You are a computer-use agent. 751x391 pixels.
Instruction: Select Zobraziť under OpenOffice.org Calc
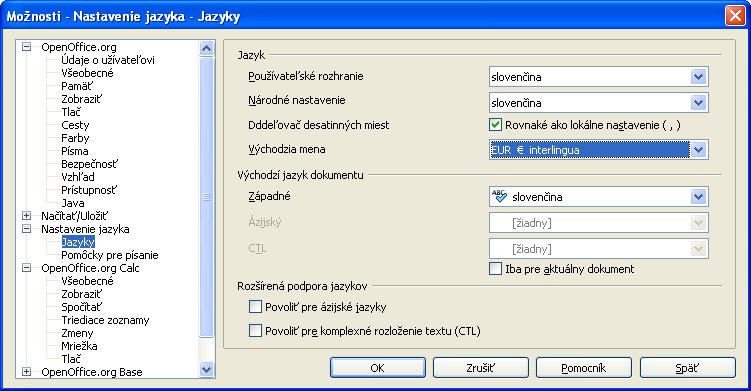(81, 294)
